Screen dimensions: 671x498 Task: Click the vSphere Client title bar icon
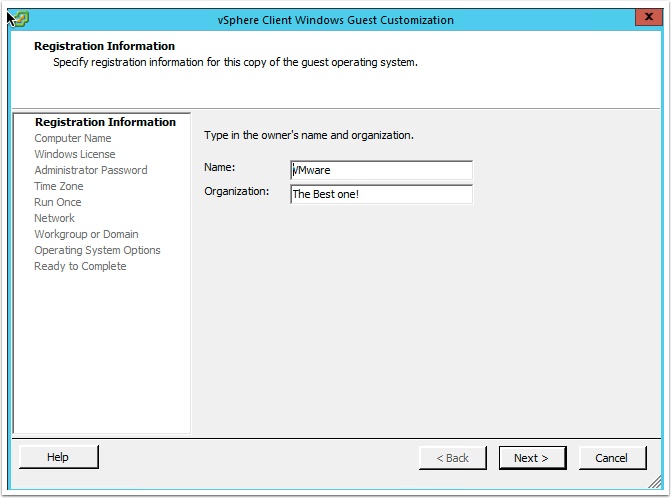point(20,19)
